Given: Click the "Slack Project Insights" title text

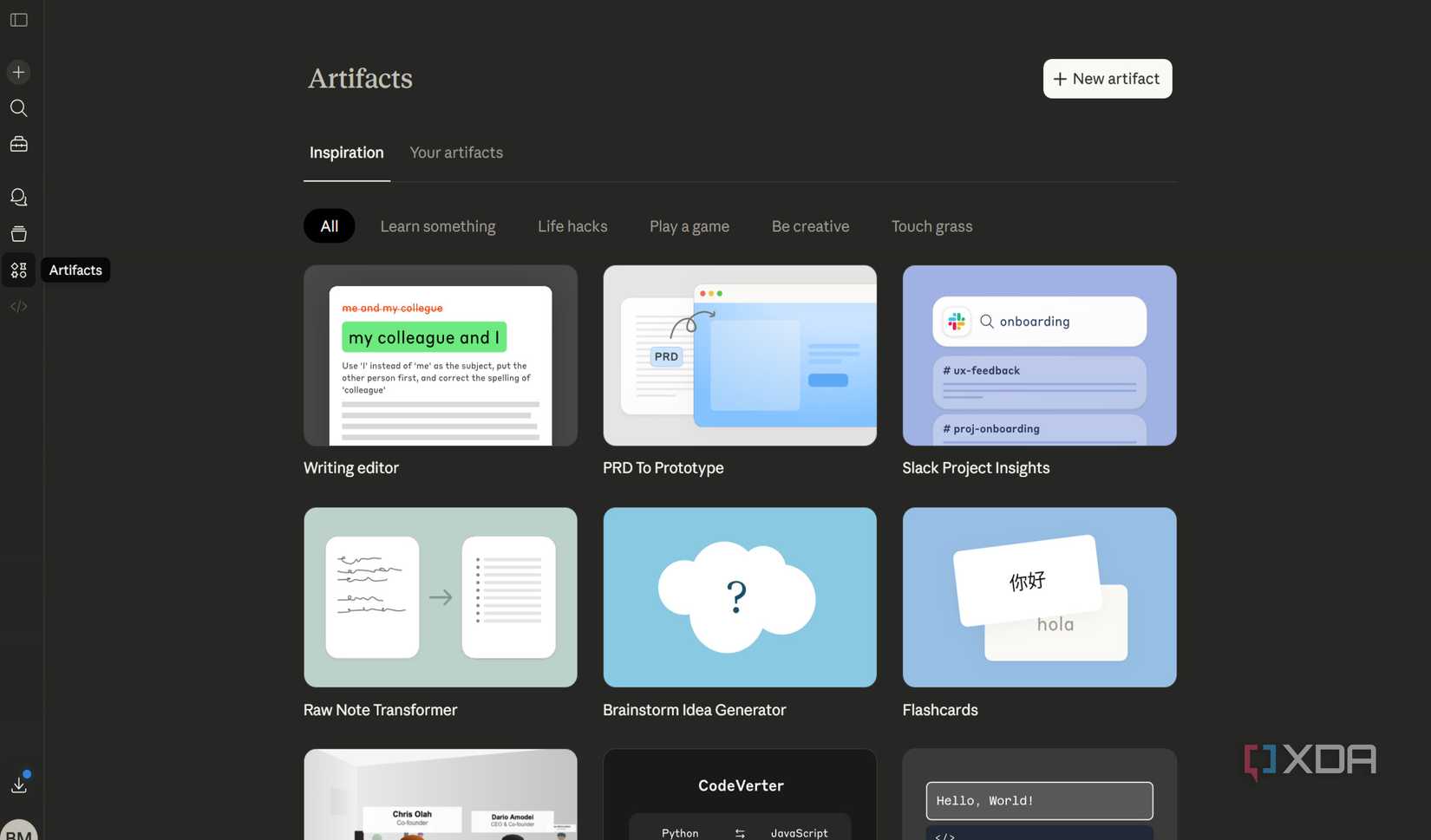Looking at the screenshot, I should [976, 468].
